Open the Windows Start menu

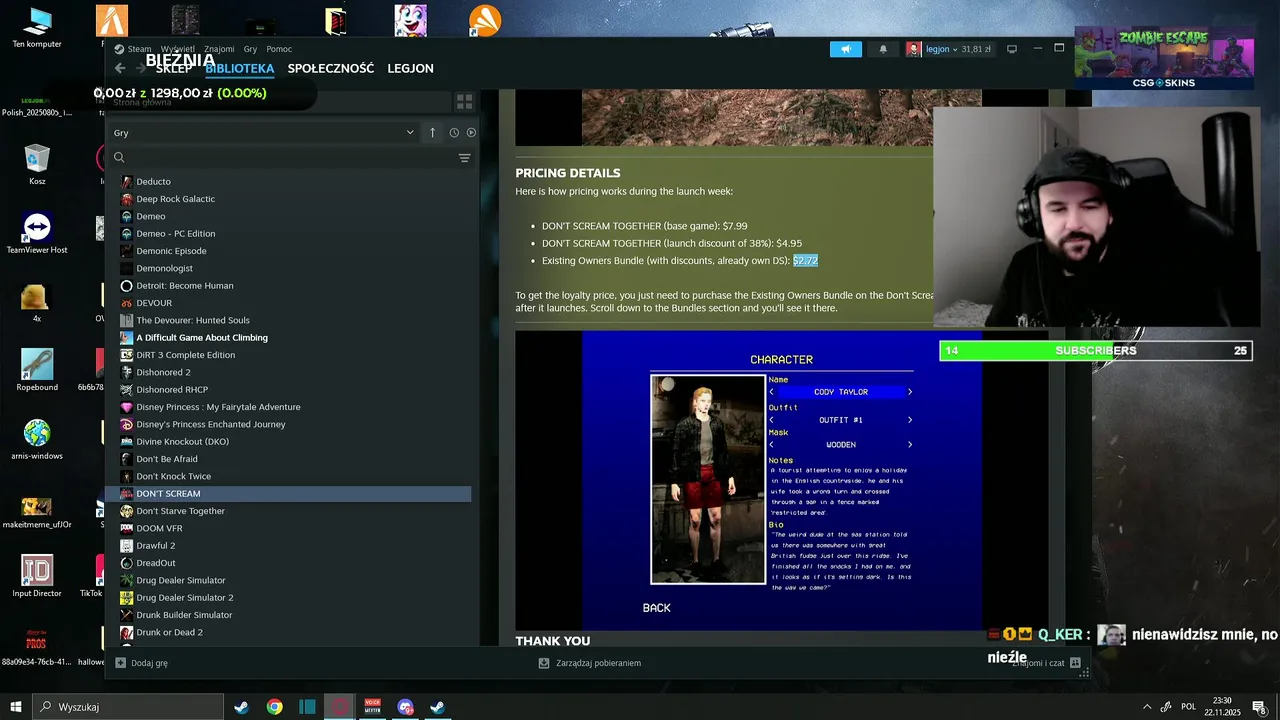16,707
